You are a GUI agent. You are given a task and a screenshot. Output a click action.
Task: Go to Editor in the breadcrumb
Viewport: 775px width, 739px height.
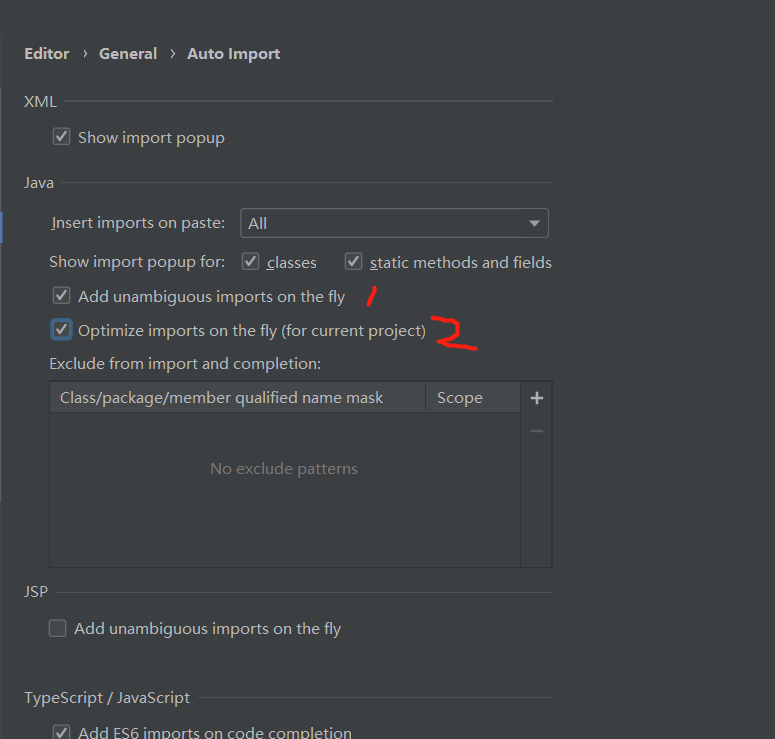click(x=47, y=54)
